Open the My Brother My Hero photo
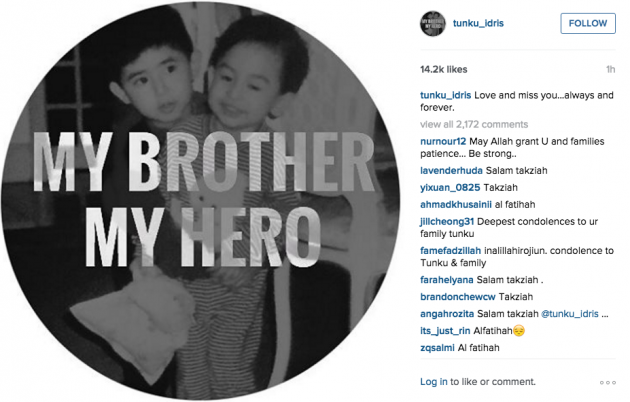The width and height of the screenshot is (630, 402). point(201,201)
